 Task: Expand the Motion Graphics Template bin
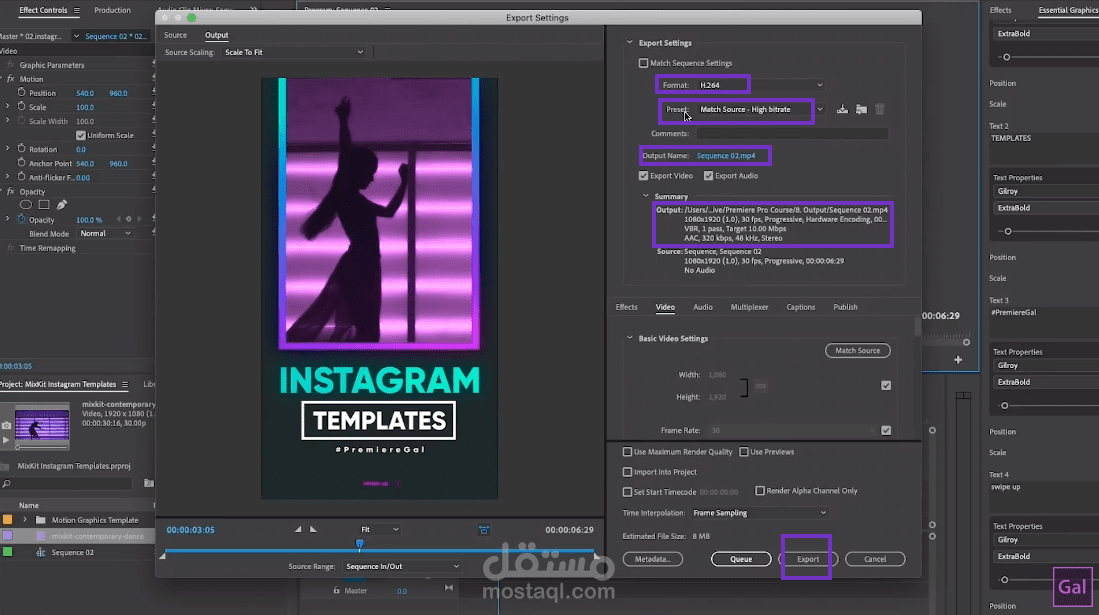point(25,520)
